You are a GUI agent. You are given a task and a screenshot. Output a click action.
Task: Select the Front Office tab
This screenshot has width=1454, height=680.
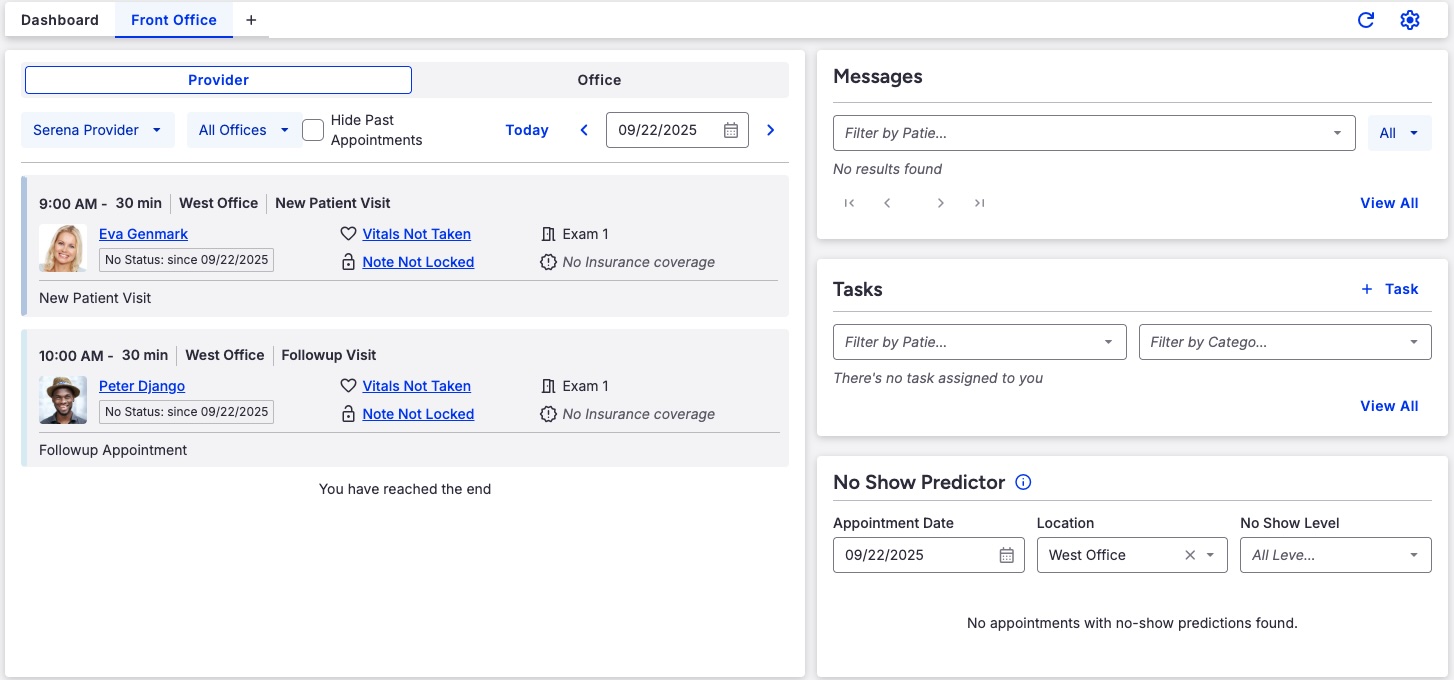(x=174, y=20)
